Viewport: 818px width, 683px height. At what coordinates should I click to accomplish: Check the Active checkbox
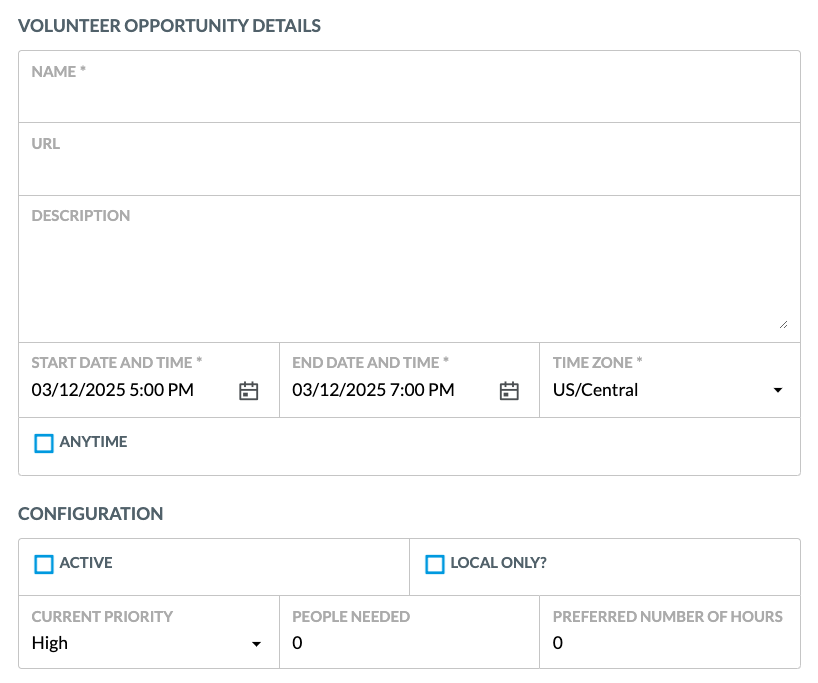[x=44, y=565]
